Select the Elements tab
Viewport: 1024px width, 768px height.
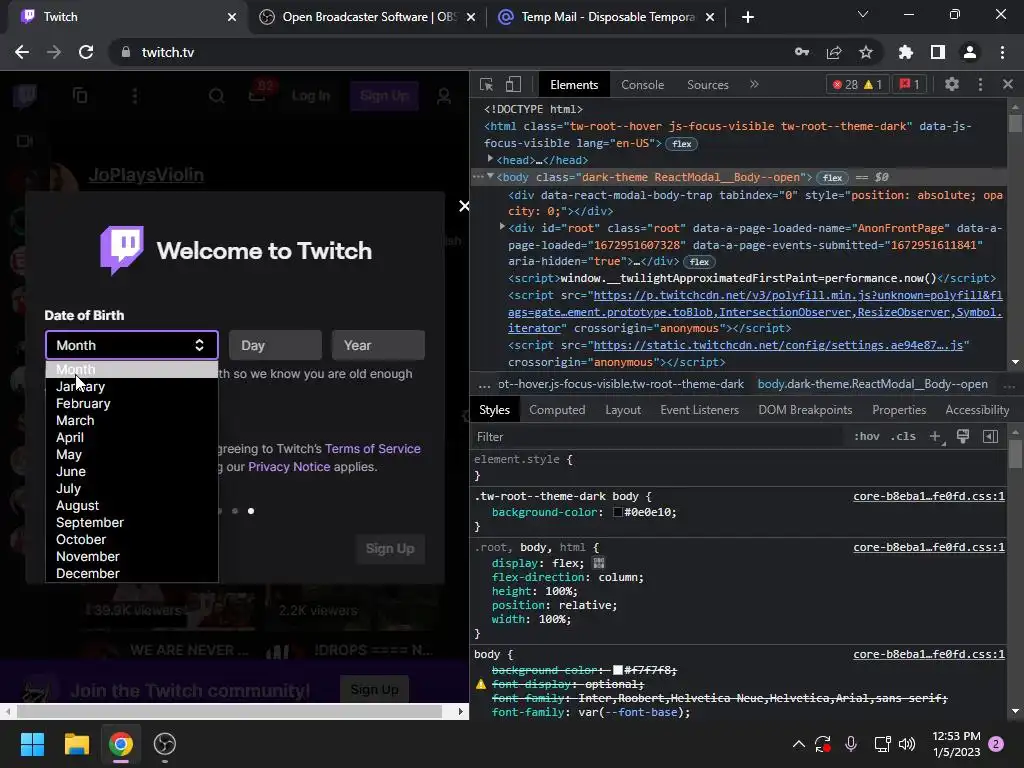[573, 85]
